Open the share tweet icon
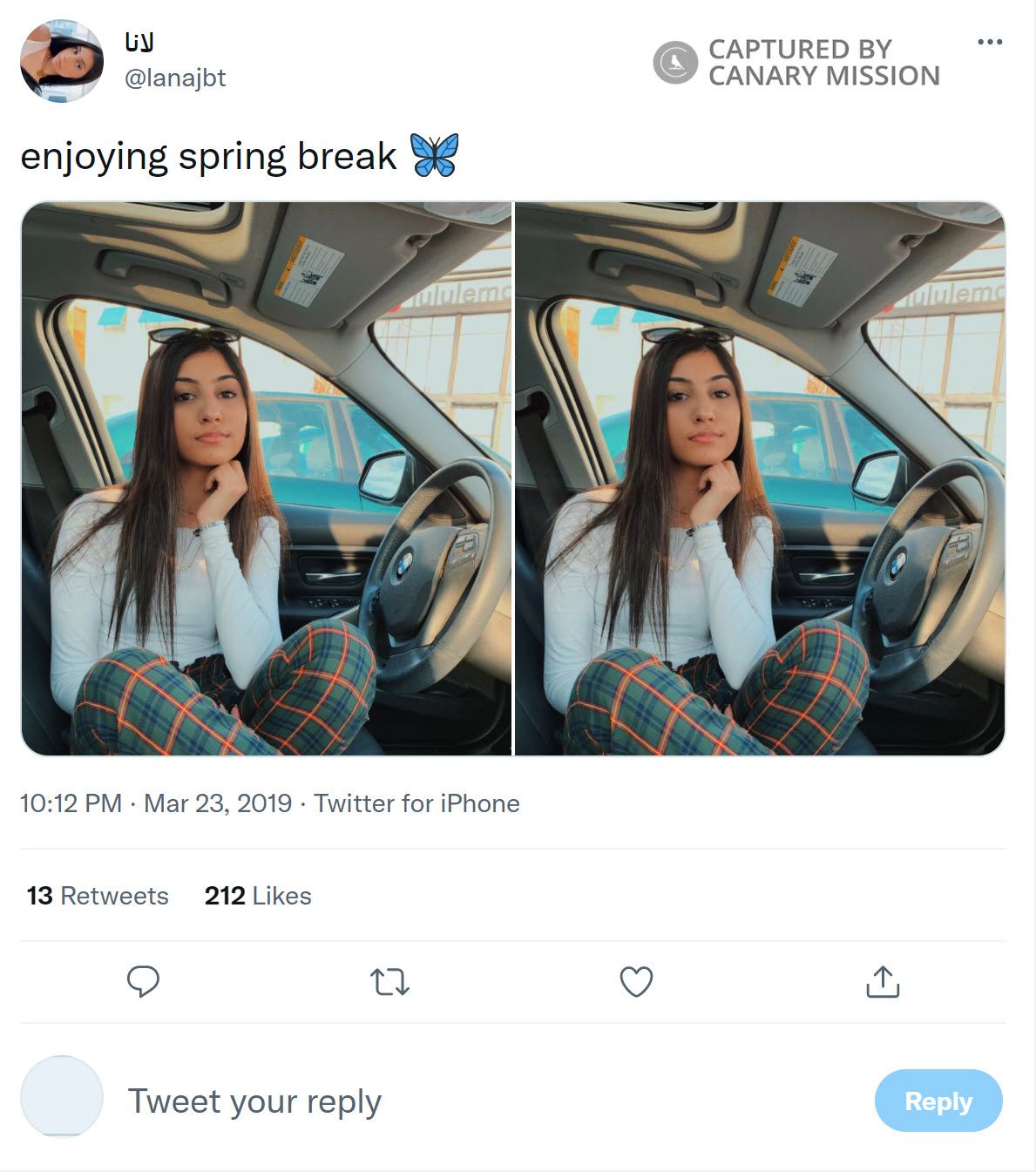This screenshot has height=1172, width=1036. pyautogui.click(x=883, y=981)
